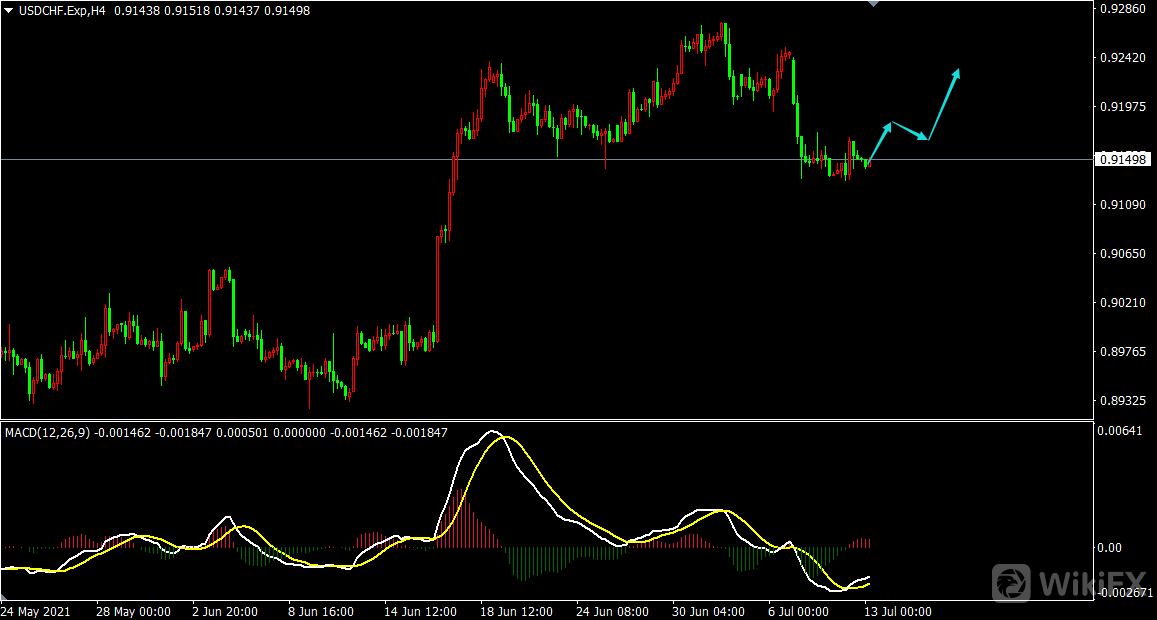Screen dimensions: 1157x620
Task: Click the gray chart shift triangle marker
Action: 874,4
